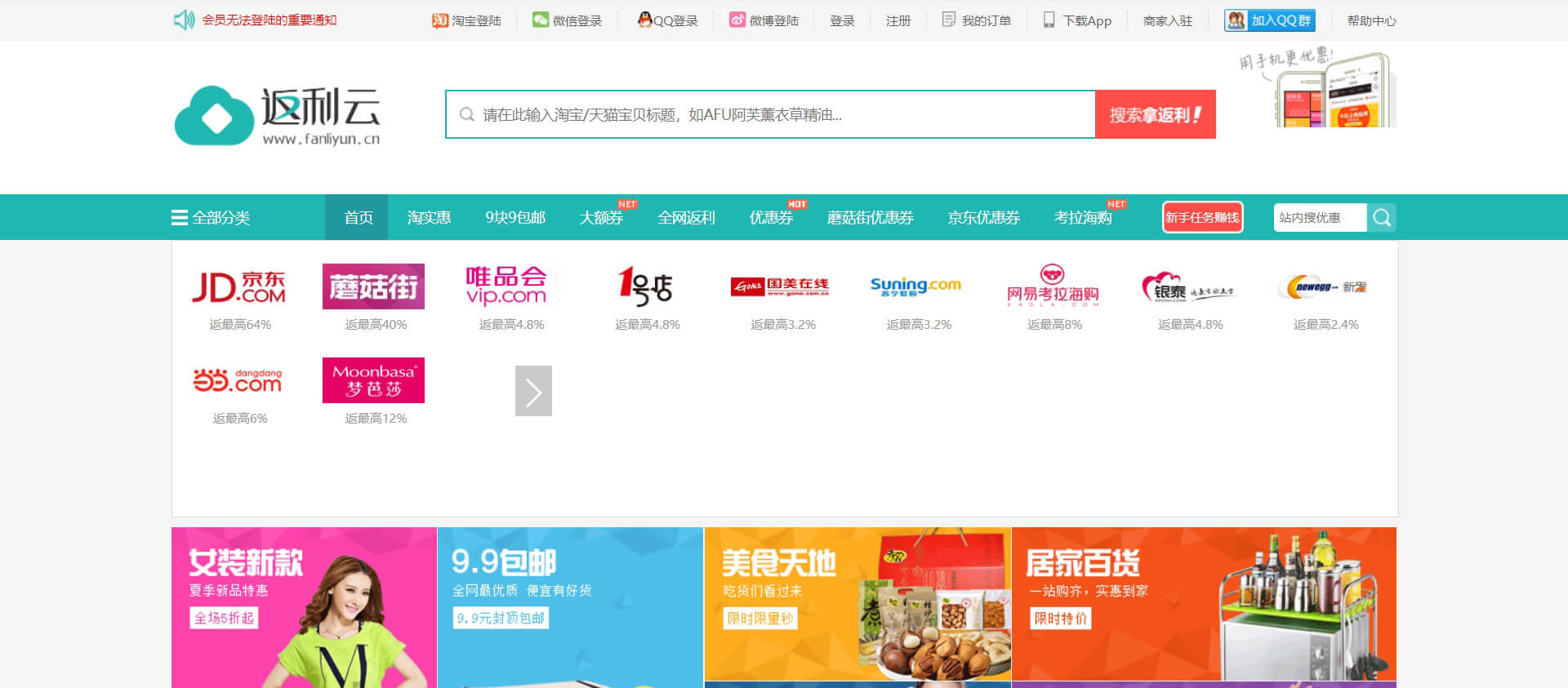Expand the 全部分类 all categories menu
The height and width of the screenshot is (688, 1568).
pyautogui.click(x=211, y=217)
